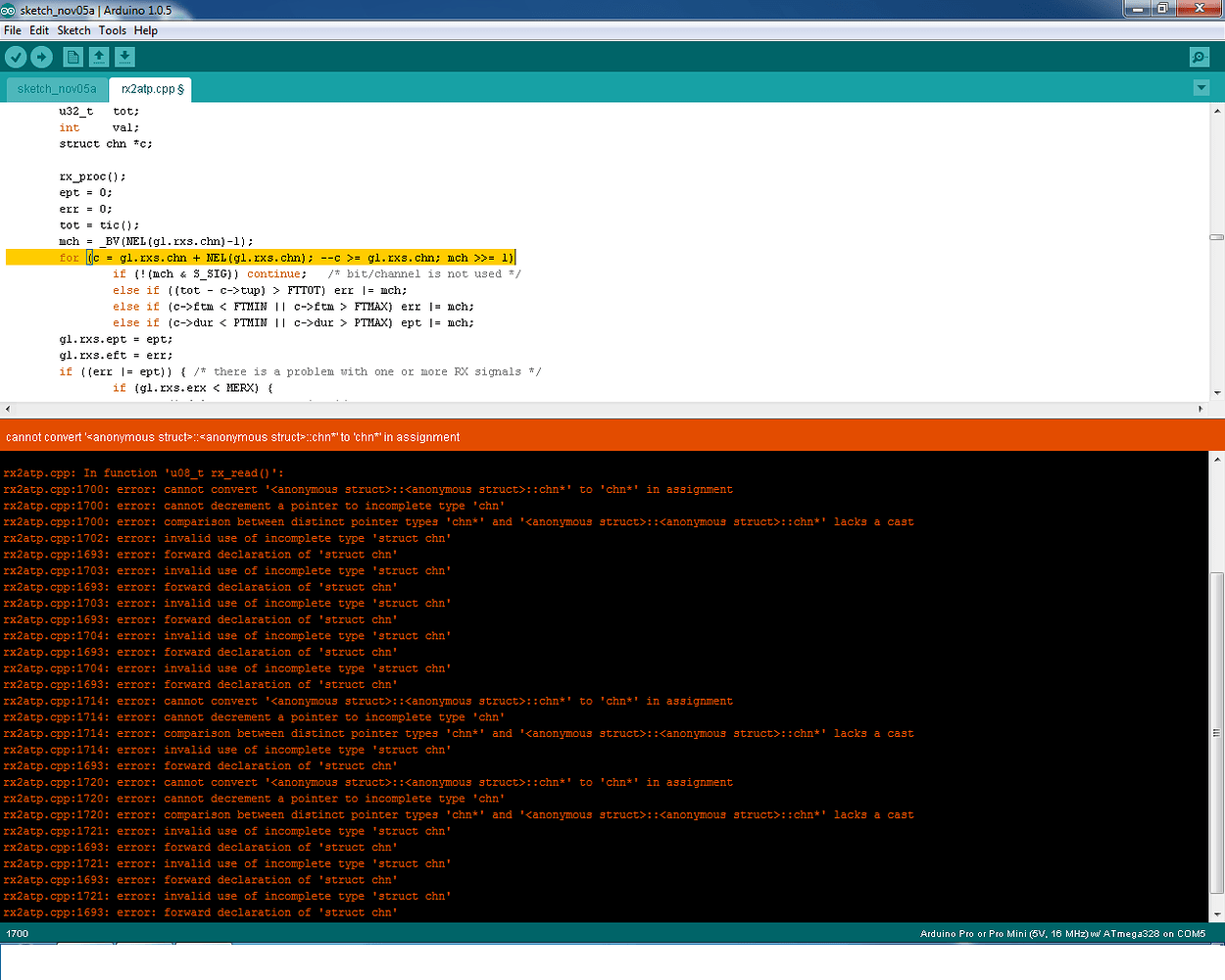The width and height of the screenshot is (1225, 980).
Task: Open the File menu
Action: [13, 30]
